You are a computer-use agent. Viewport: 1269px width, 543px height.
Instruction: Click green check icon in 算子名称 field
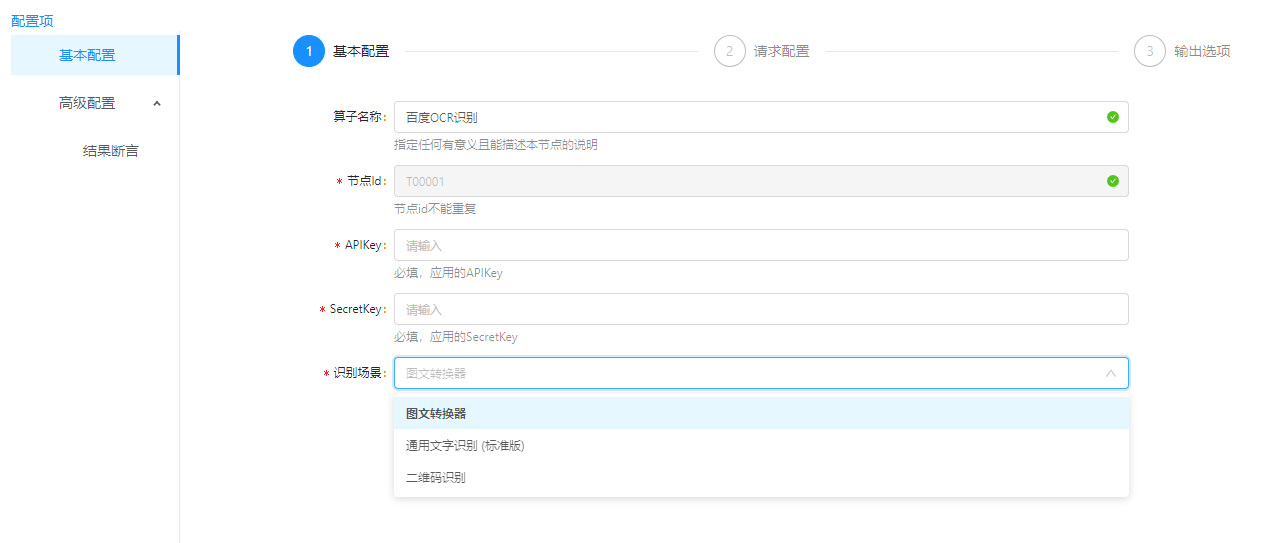(1113, 117)
